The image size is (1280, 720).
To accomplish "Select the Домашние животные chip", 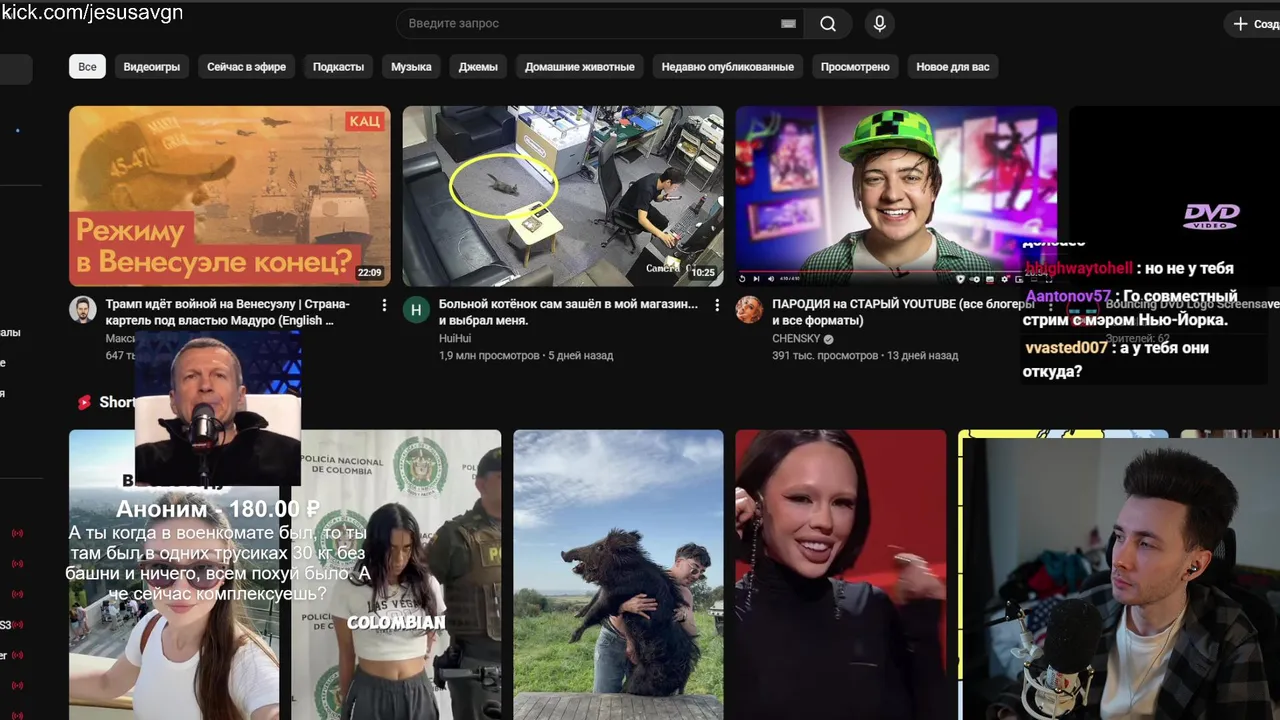I will [580, 67].
